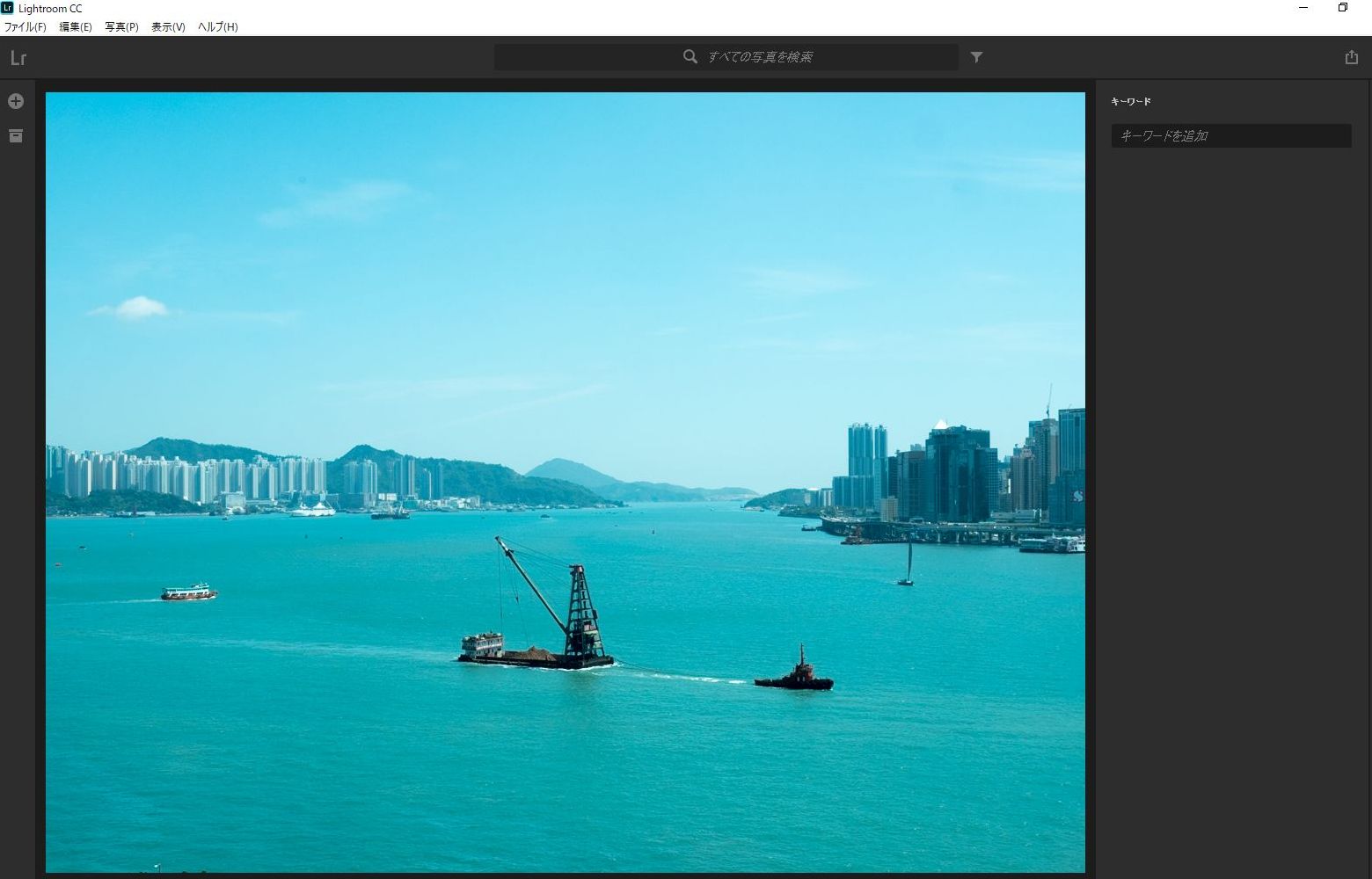Restore the Lightroom CC window size
Viewport: 1372px width, 879px height.
click(x=1343, y=8)
